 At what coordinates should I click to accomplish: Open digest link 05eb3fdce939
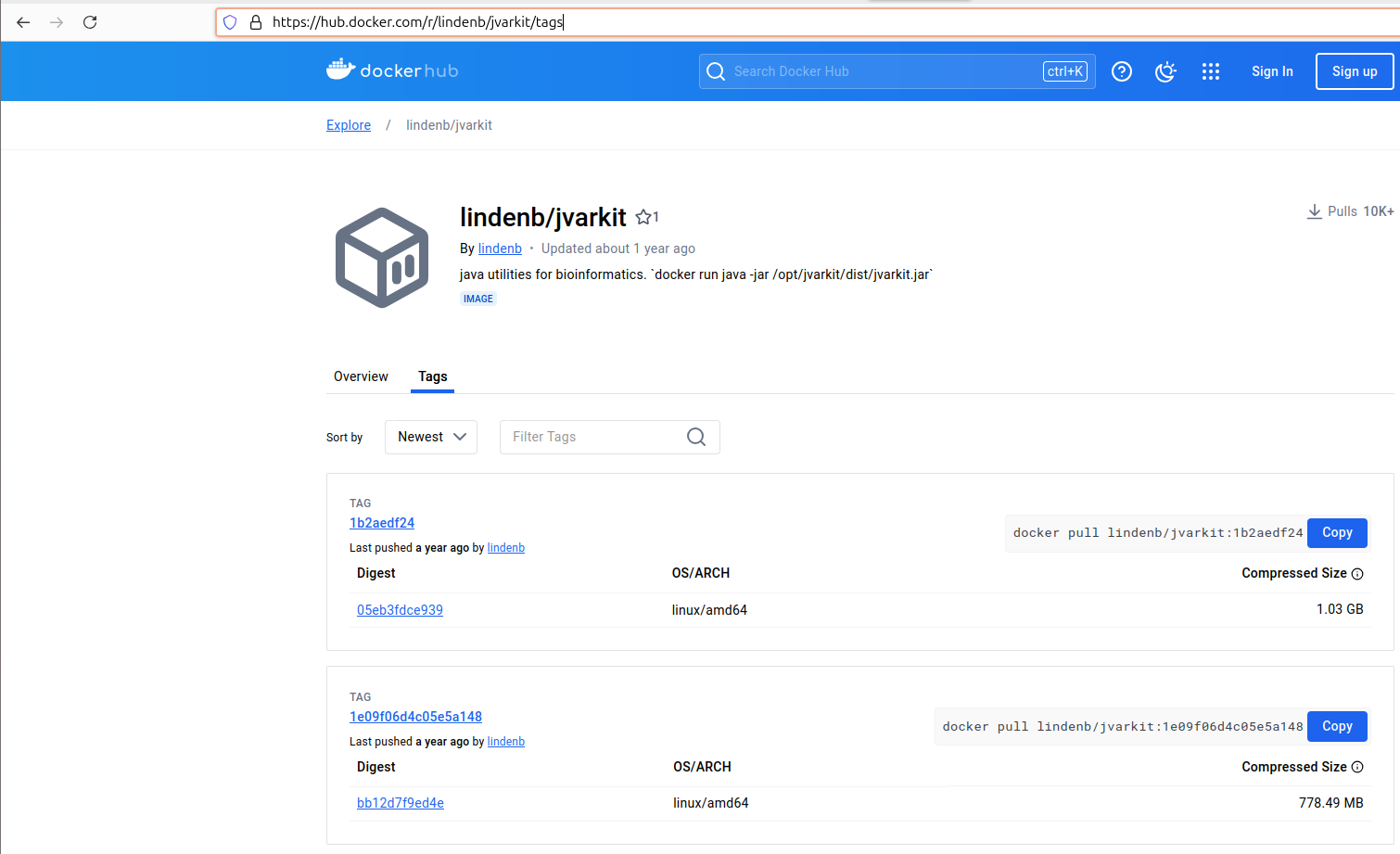coord(400,610)
